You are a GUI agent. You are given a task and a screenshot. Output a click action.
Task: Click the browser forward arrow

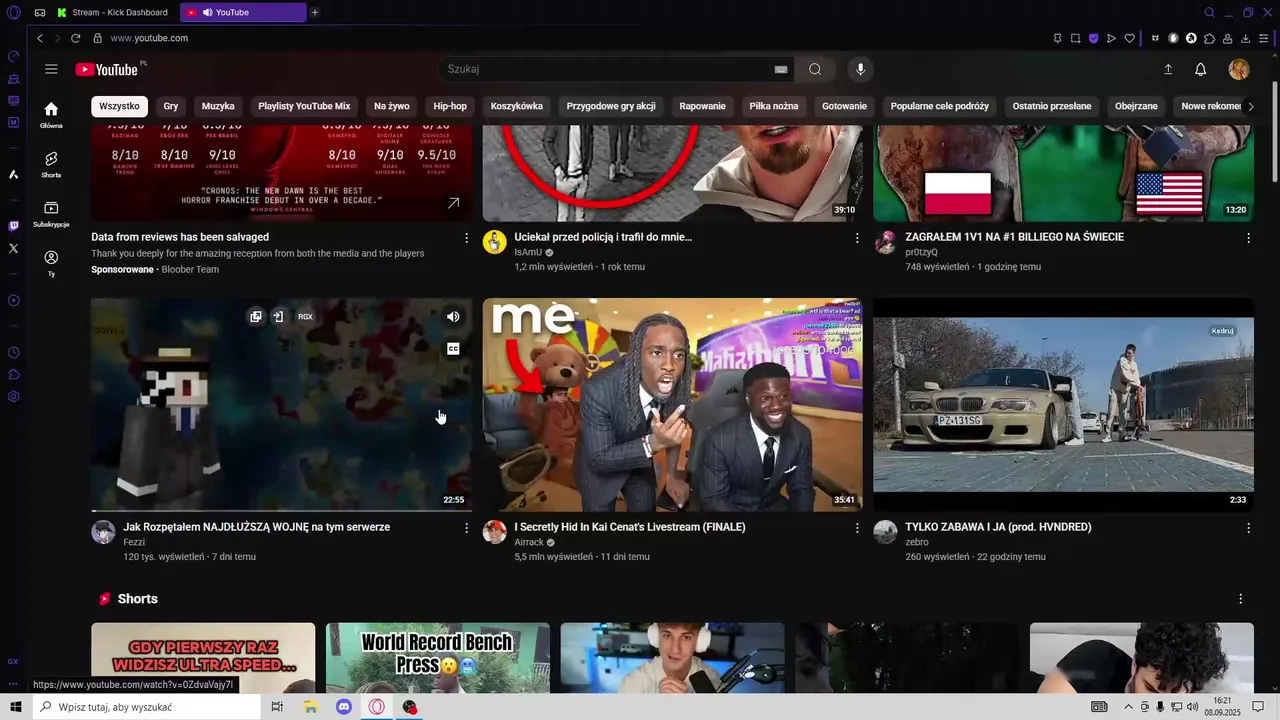57,38
